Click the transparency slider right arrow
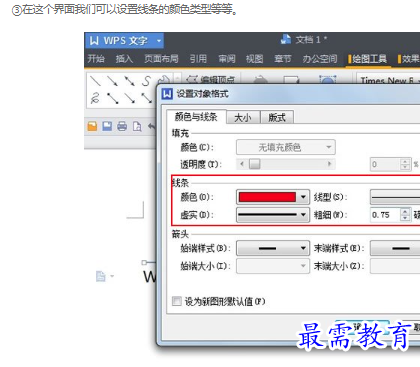This screenshot has height=367, width=420. [x=329, y=164]
